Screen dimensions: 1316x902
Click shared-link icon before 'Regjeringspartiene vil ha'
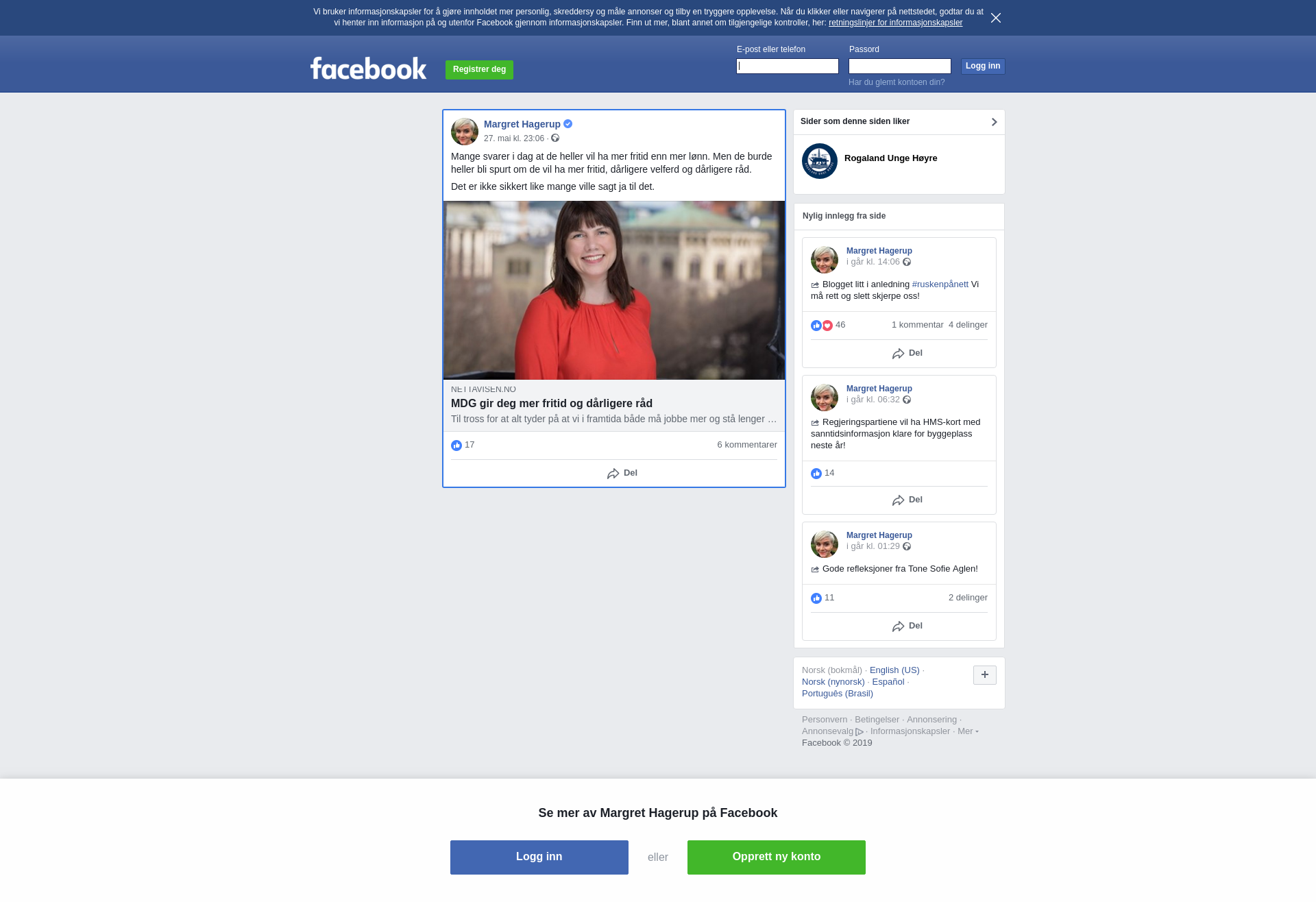(815, 423)
